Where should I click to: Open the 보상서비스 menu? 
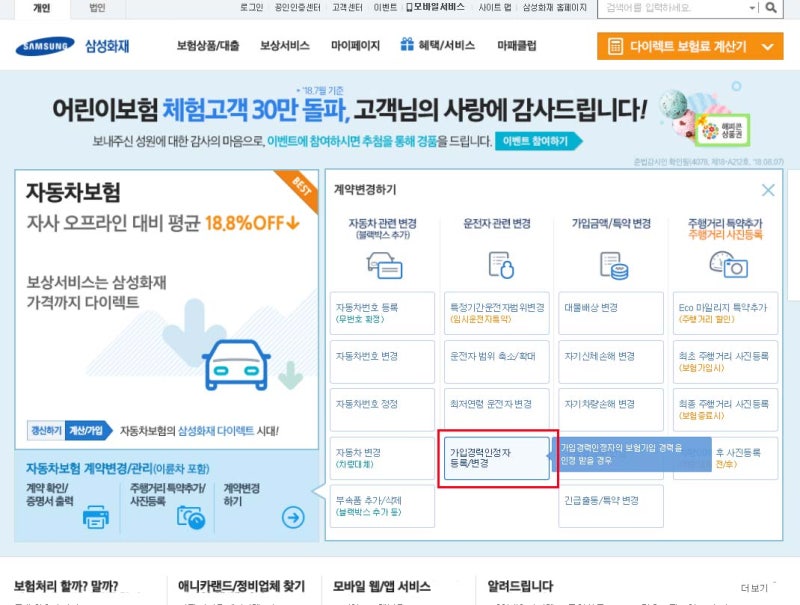[285, 46]
